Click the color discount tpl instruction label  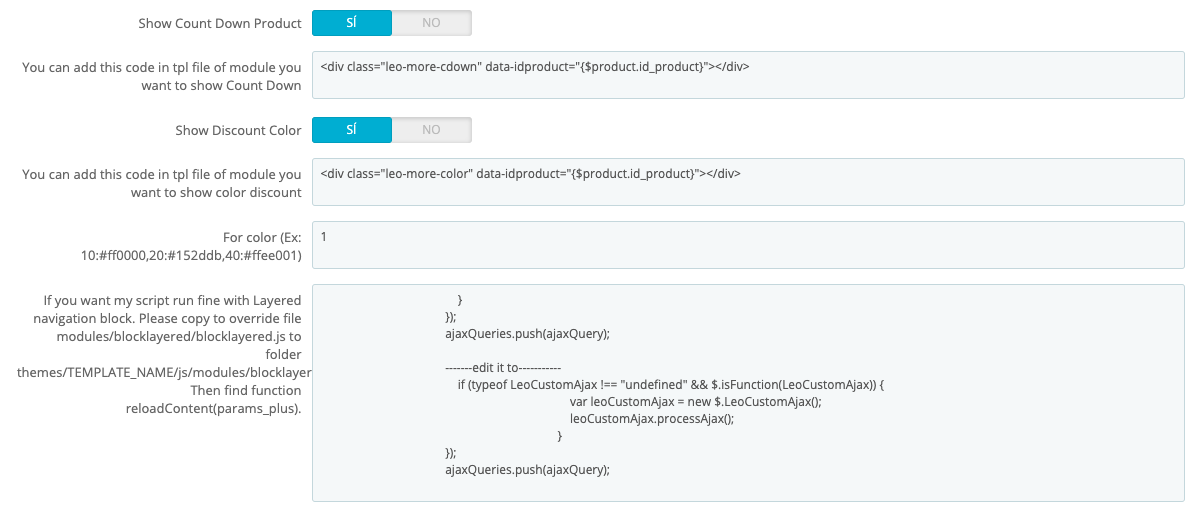tap(162, 183)
